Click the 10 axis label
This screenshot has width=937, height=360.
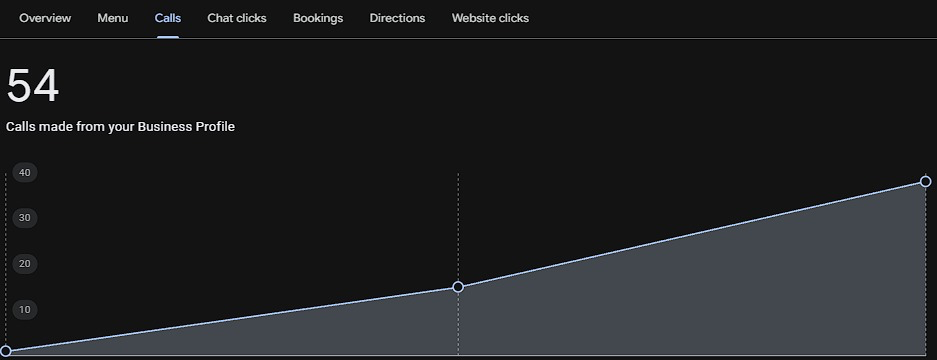pyautogui.click(x=25, y=310)
